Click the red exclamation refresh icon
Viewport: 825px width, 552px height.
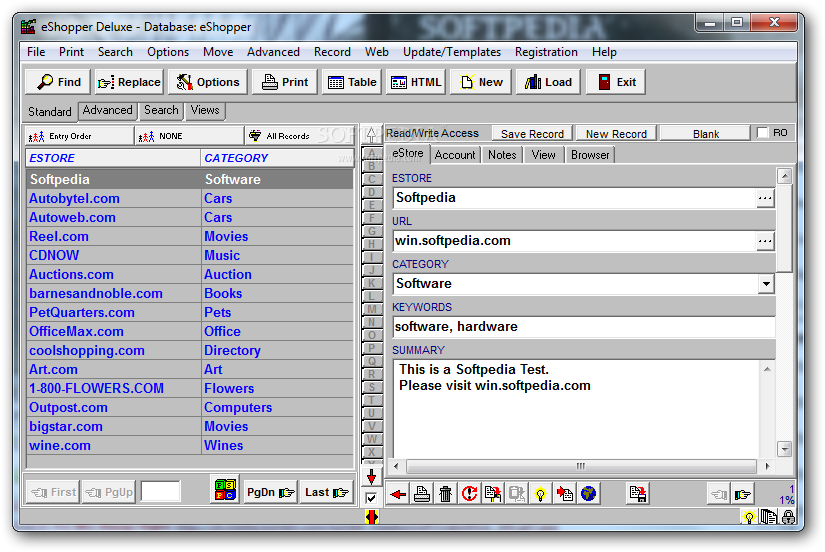pos(469,494)
